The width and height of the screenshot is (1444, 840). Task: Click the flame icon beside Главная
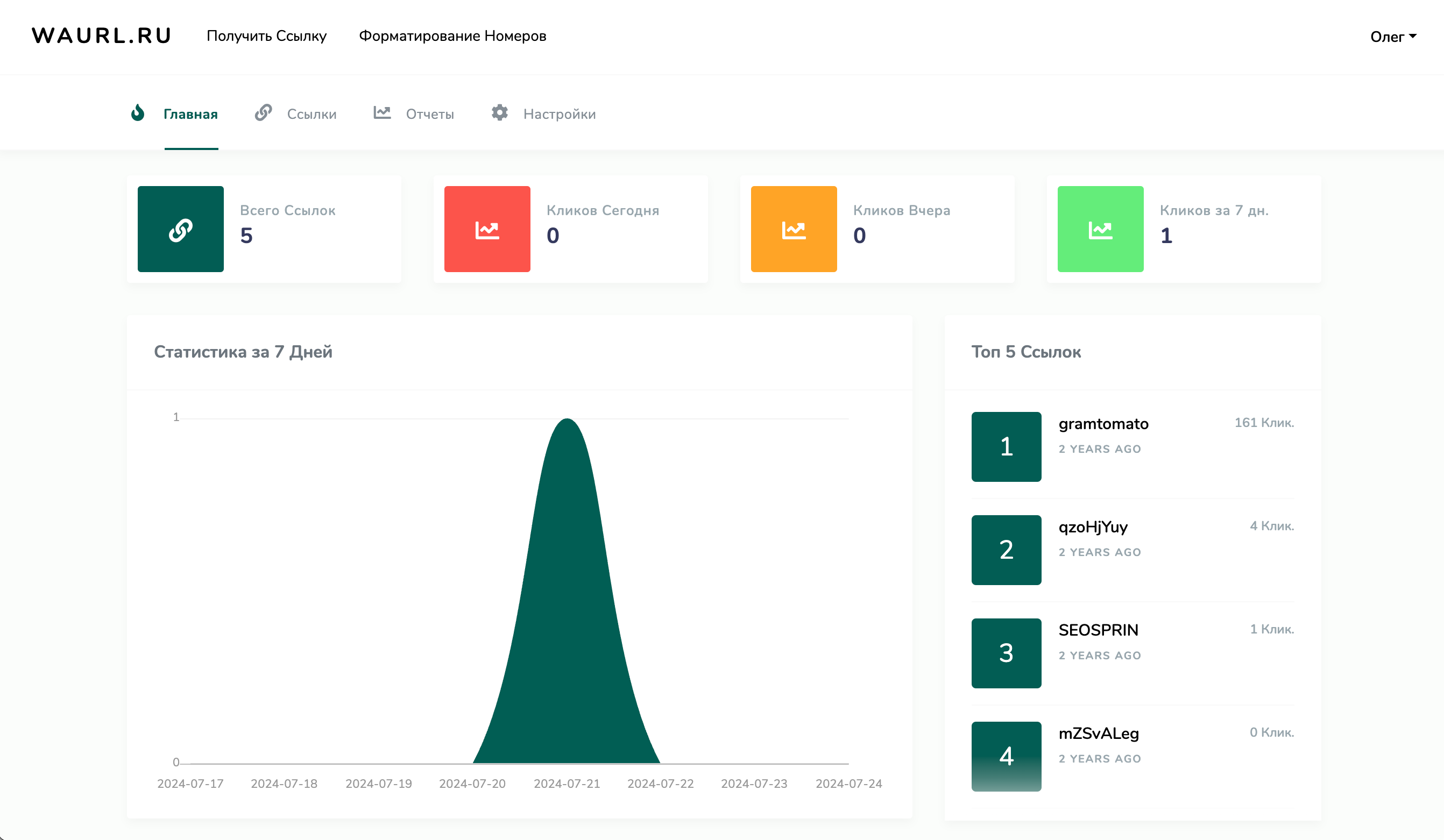coord(138,113)
